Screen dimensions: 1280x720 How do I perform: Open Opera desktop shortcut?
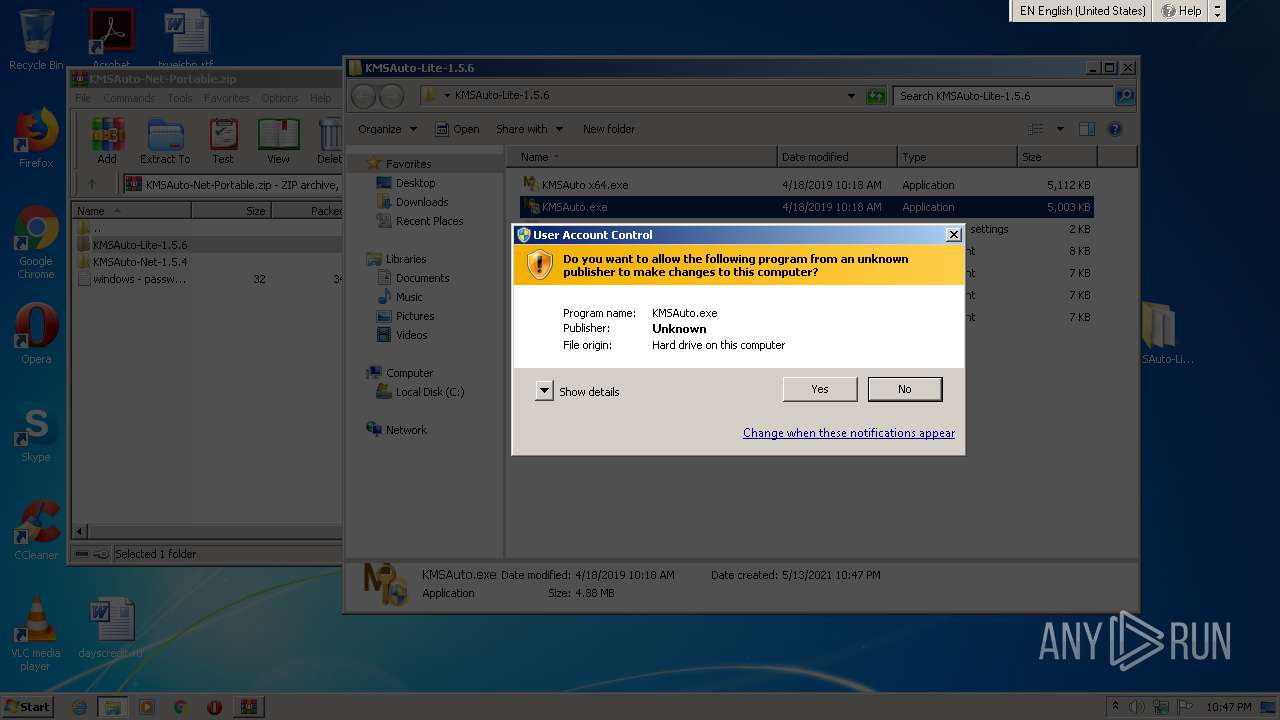(x=36, y=334)
